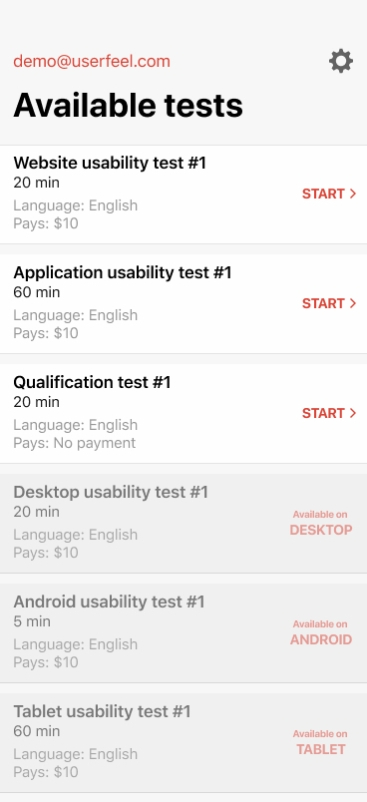
Task: Tap the Available on TABLET label
Action: pos(321,742)
